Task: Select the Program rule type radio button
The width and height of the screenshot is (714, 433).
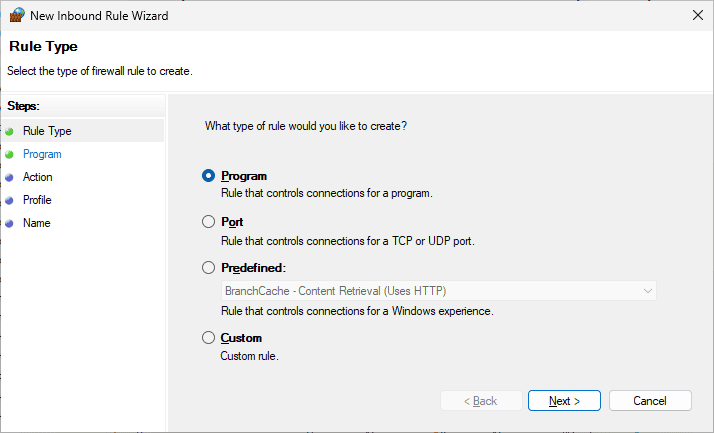Action: [x=208, y=176]
